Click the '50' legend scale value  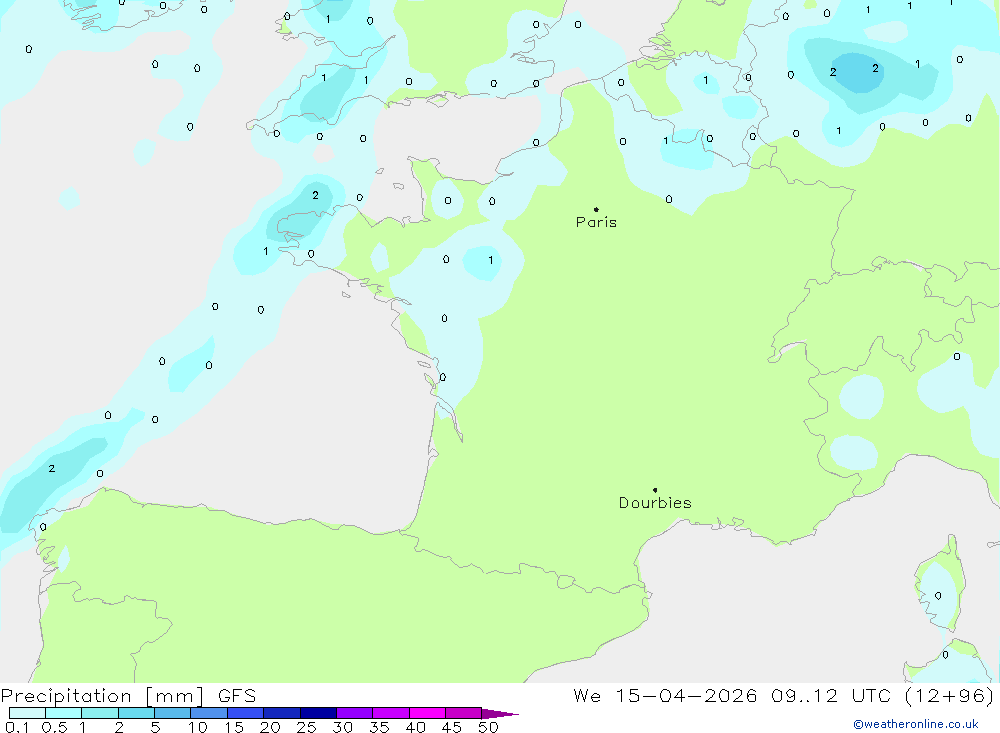489,727
